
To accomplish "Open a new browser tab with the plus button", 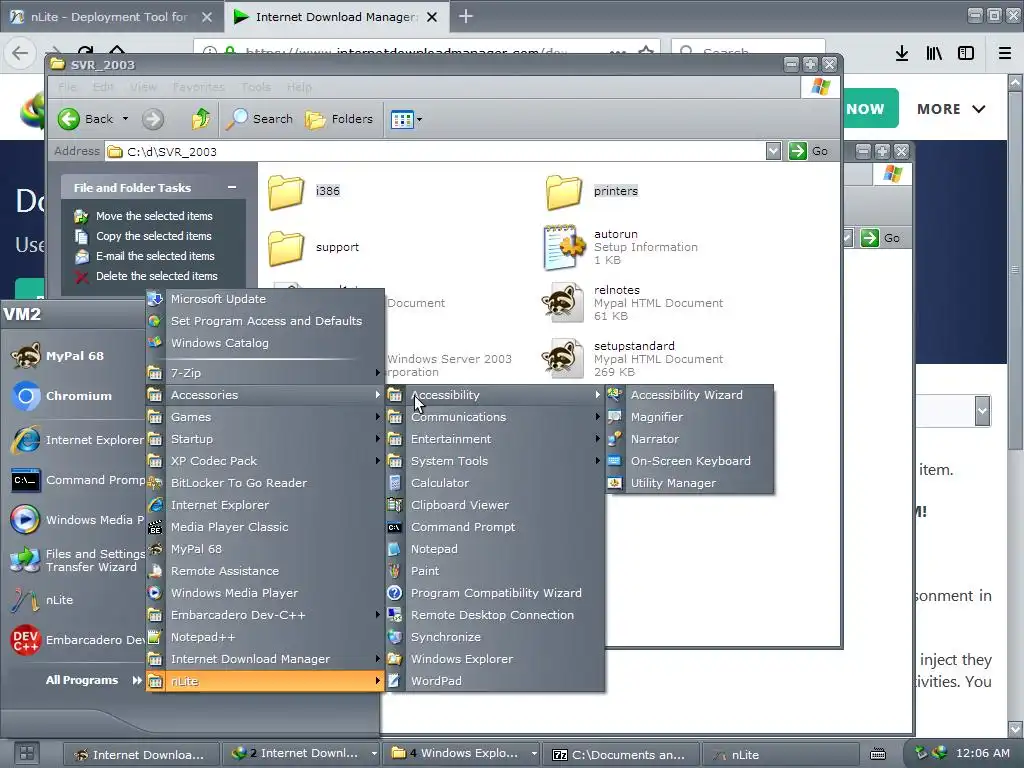I will click(x=466, y=16).
